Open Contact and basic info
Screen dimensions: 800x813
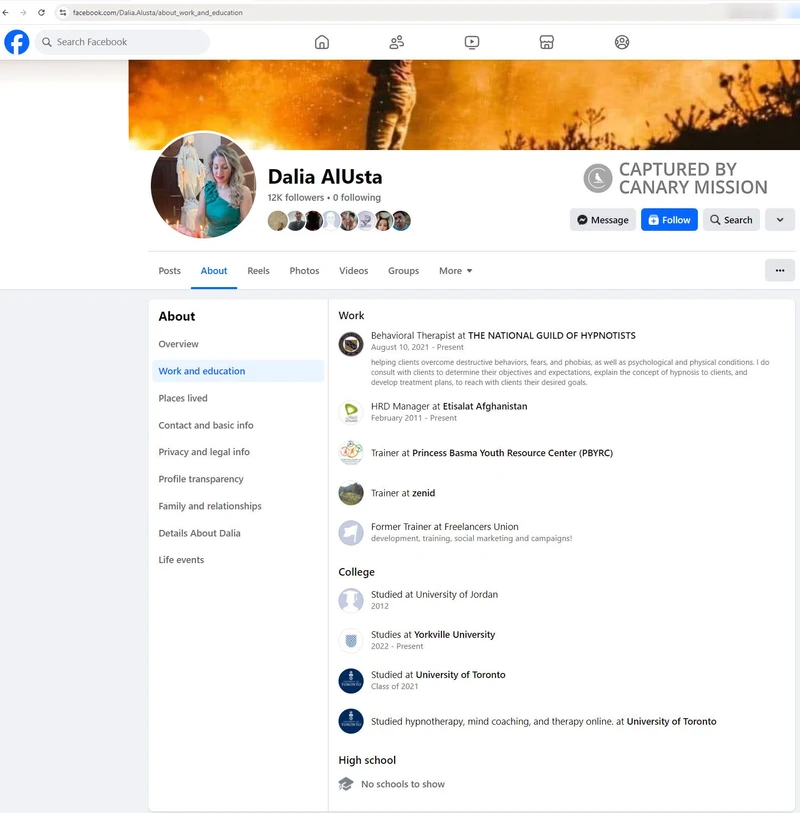pyautogui.click(x=238, y=425)
